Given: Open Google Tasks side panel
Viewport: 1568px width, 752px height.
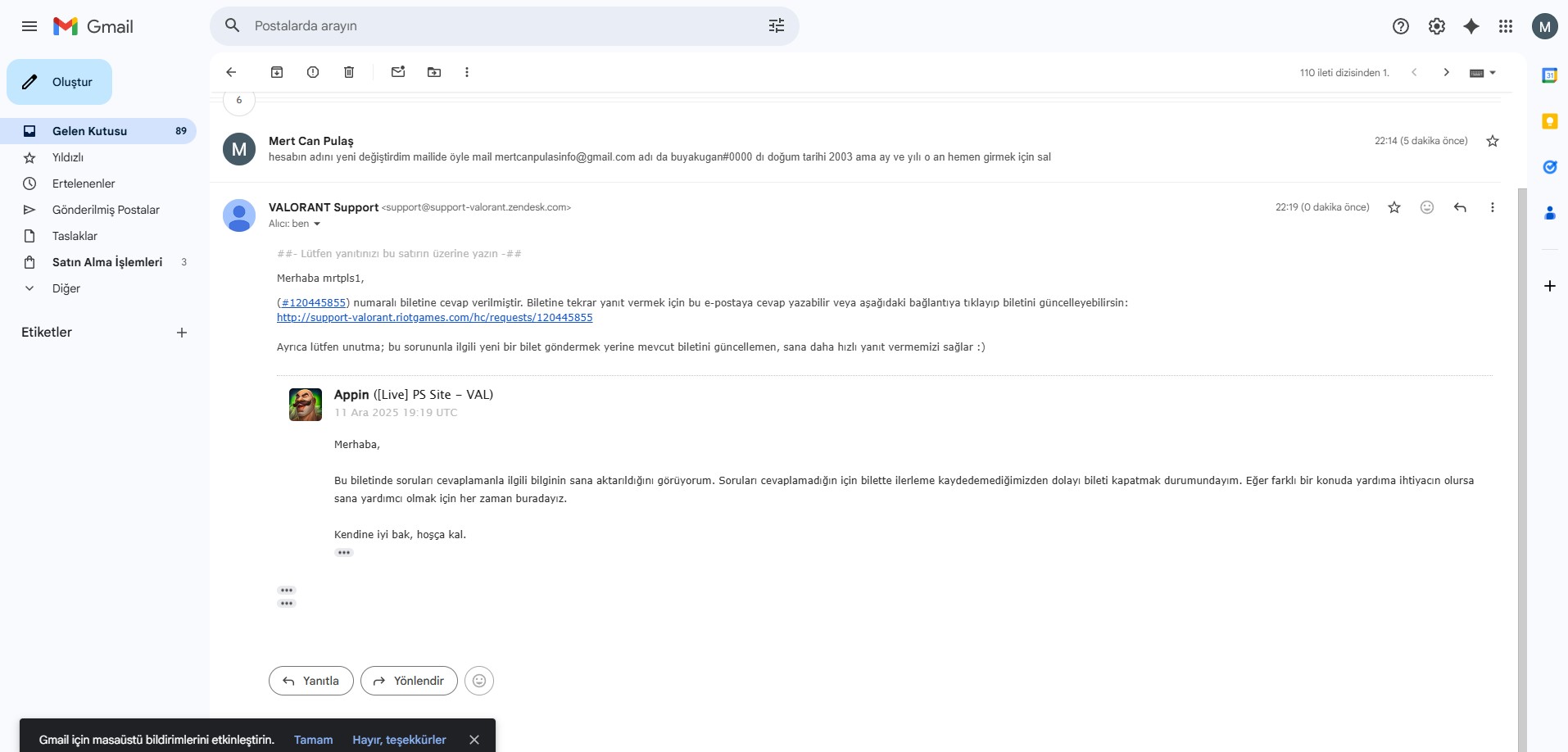Looking at the screenshot, I should click(x=1549, y=167).
